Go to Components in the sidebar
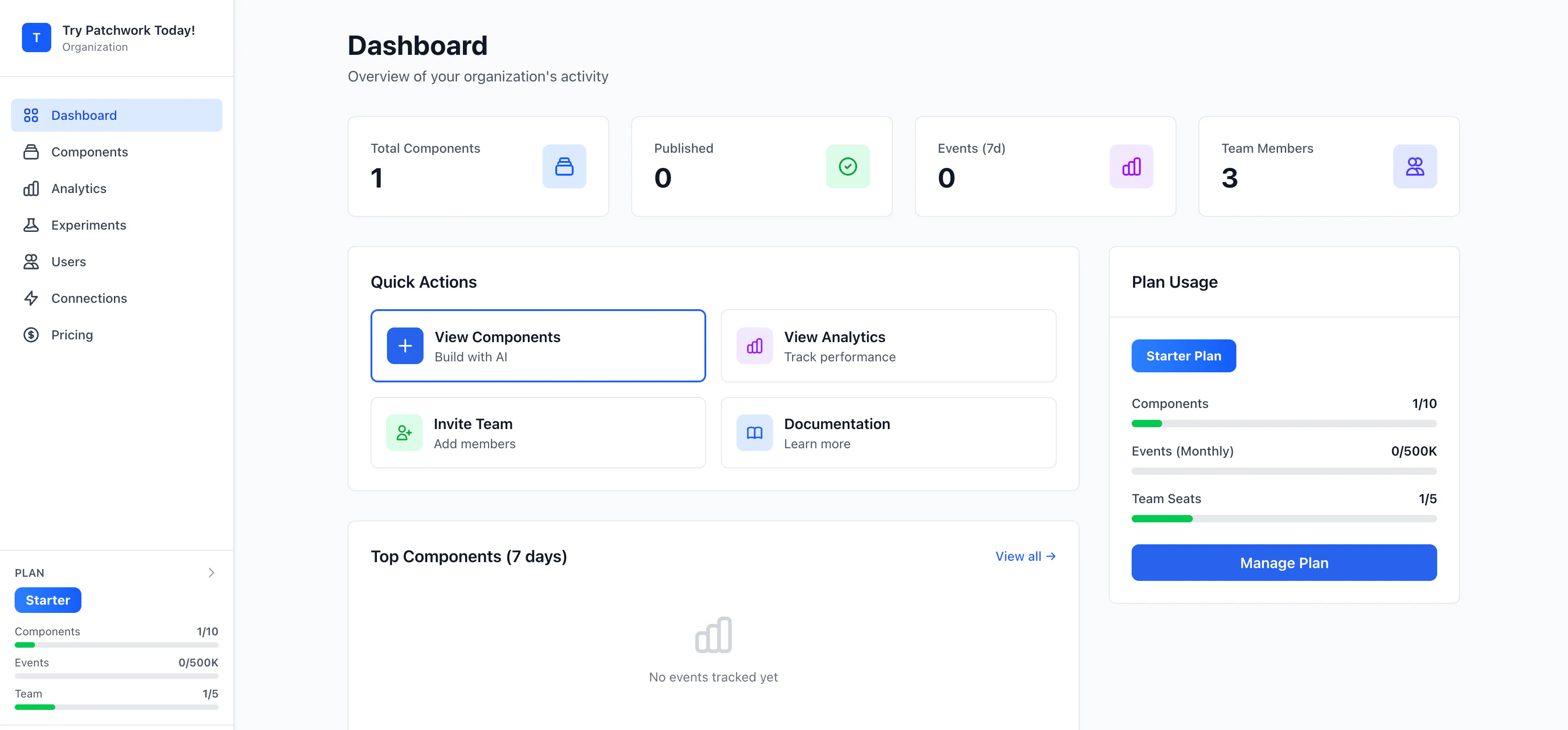This screenshot has height=730, width=1568. [x=117, y=151]
